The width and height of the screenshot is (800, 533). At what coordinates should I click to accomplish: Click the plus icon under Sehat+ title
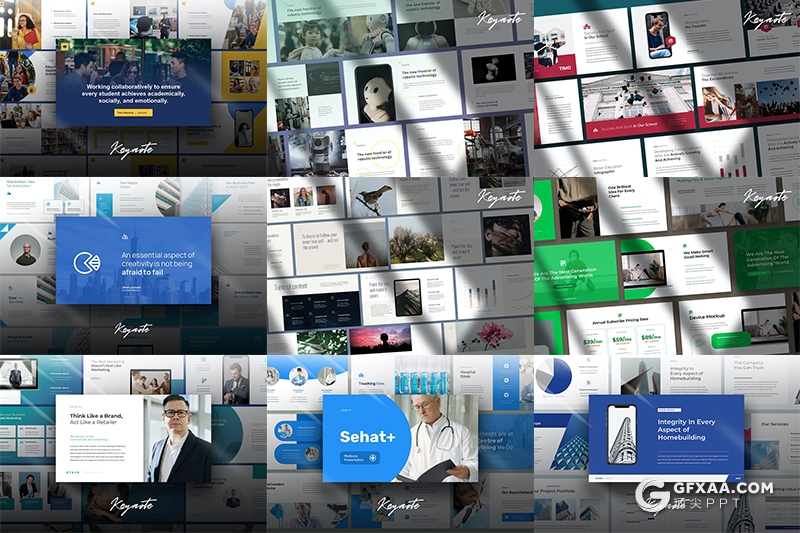(x=373, y=457)
